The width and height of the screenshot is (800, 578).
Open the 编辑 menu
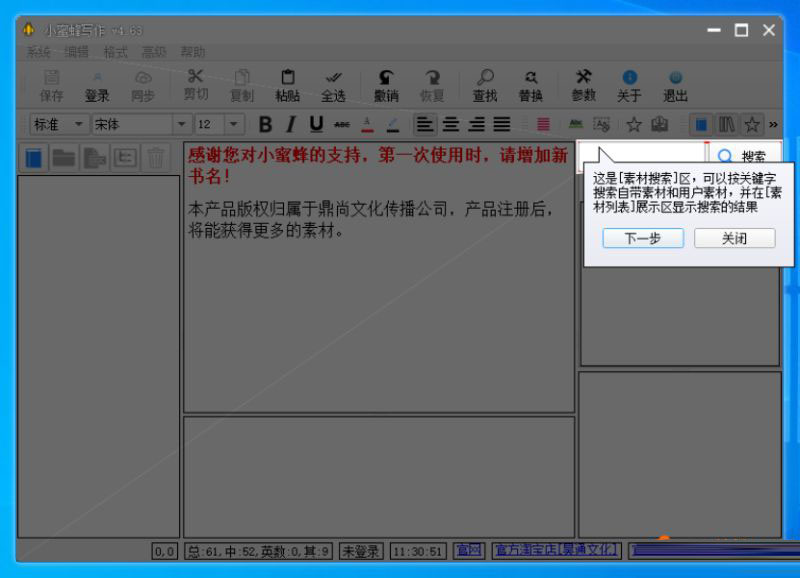click(x=77, y=52)
